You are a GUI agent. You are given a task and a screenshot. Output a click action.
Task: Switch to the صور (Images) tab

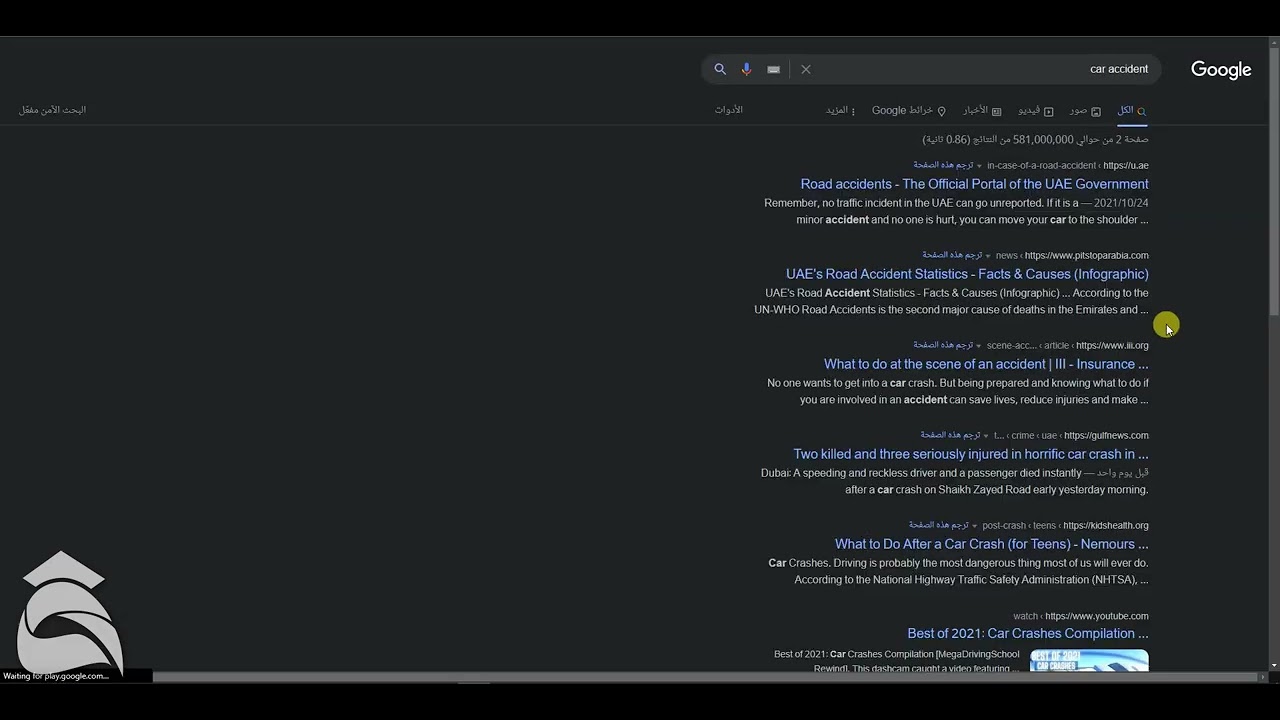tap(1085, 110)
